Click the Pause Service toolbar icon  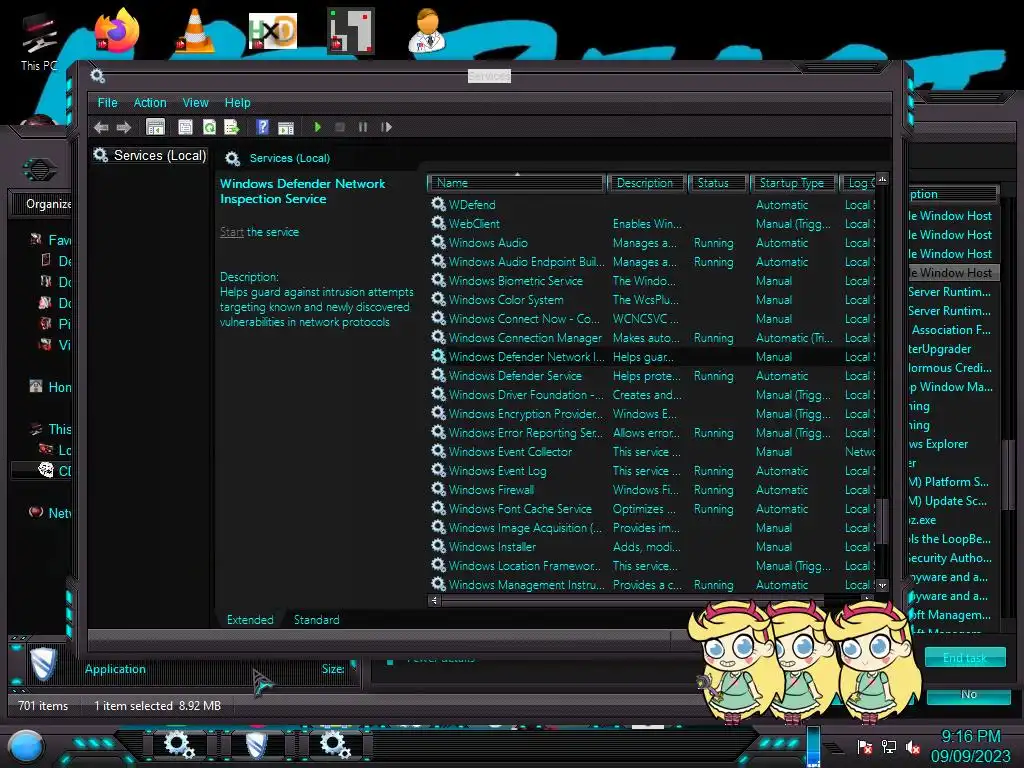point(363,127)
